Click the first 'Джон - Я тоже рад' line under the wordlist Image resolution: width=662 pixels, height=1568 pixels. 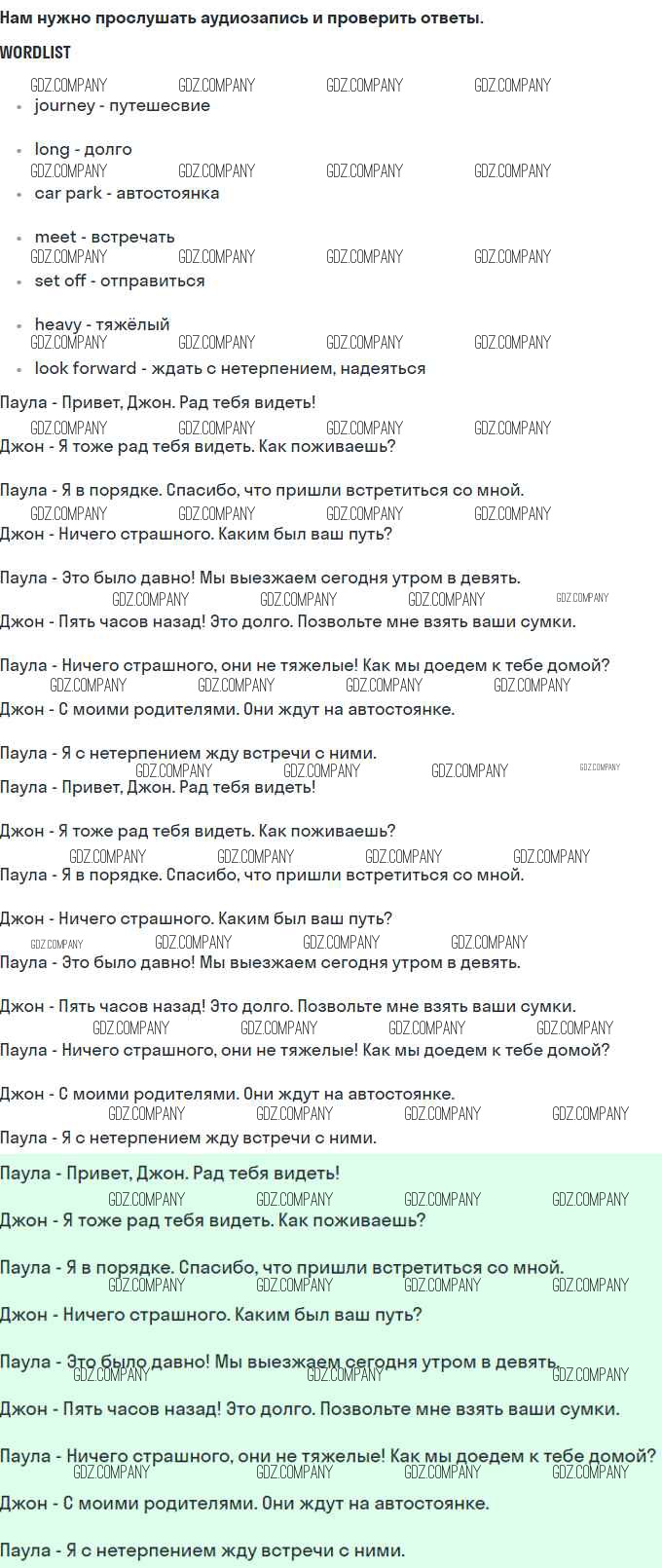[x=198, y=446]
